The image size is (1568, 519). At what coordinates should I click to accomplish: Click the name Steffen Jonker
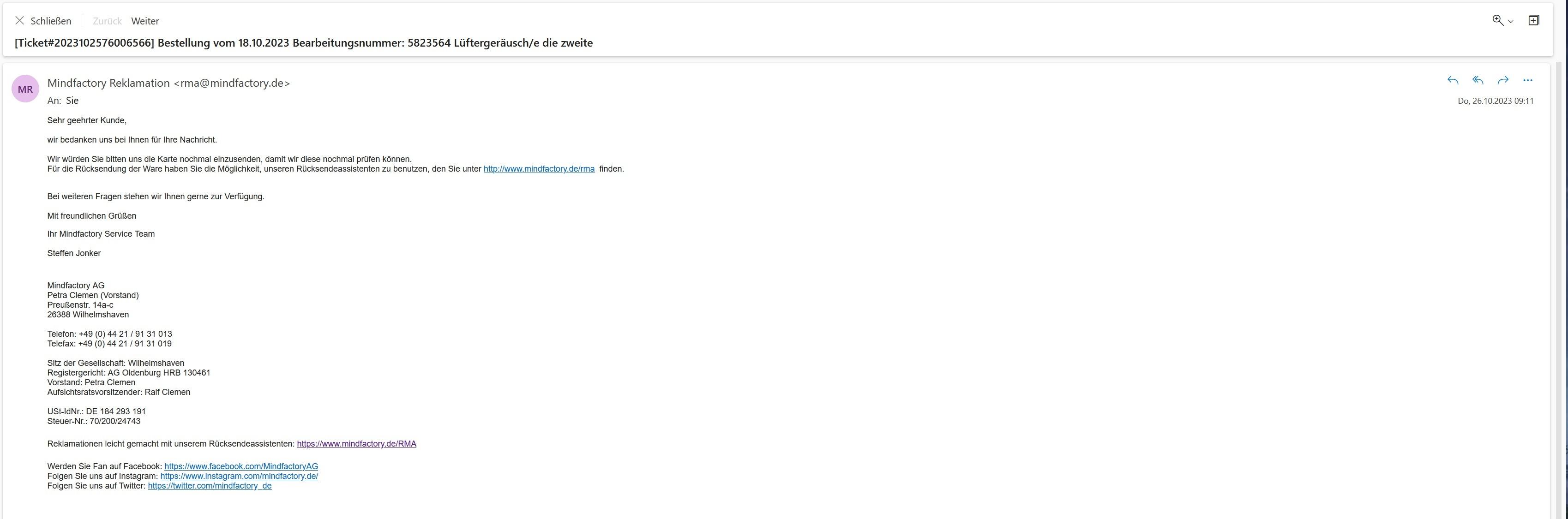[x=74, y=253]
